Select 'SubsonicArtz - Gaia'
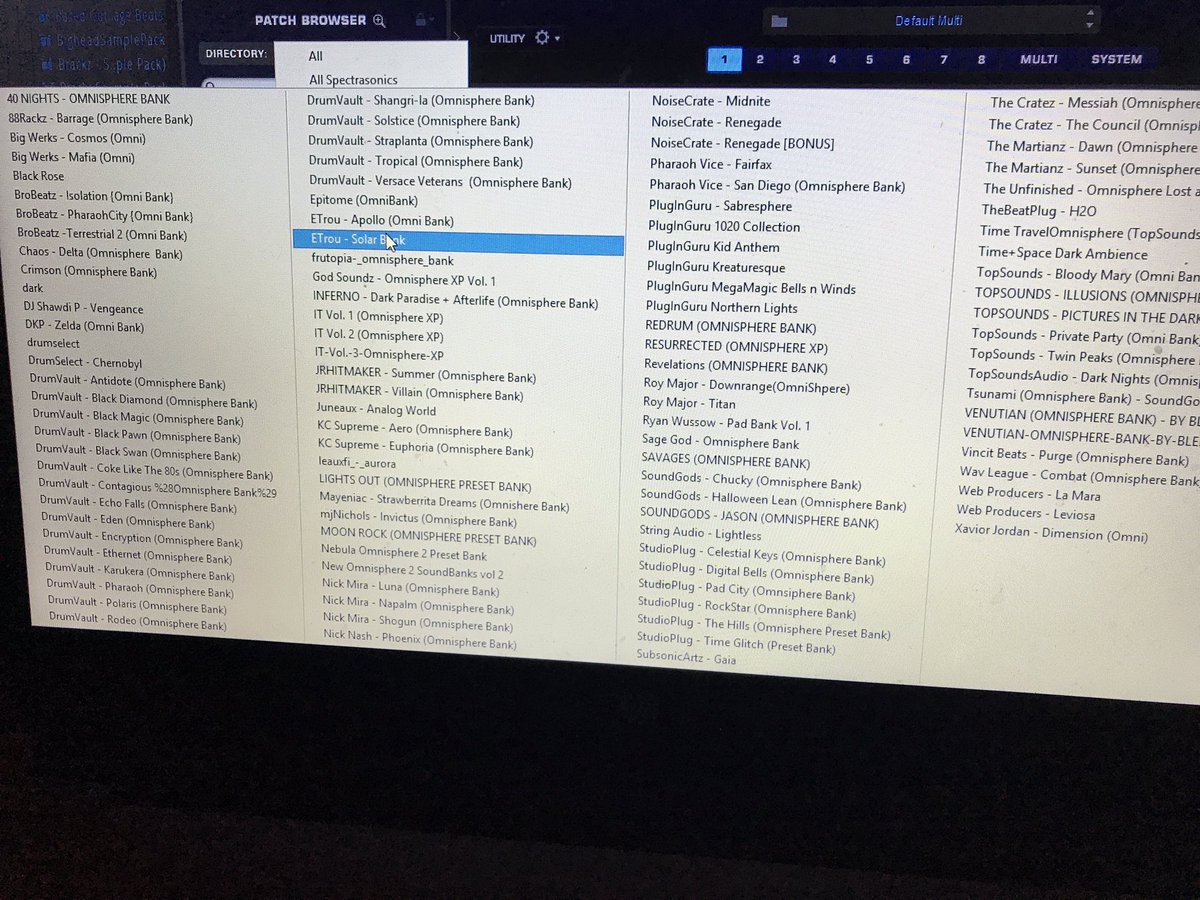This screenshot has height=900, width=1200. pyautogui.click(x=686, y=659)
